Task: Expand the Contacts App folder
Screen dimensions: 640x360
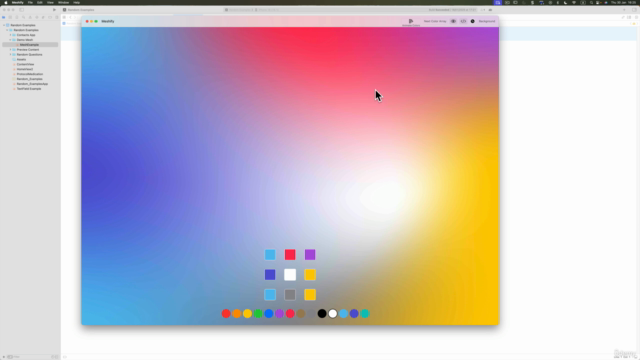Action: click(x=11, y=35)
